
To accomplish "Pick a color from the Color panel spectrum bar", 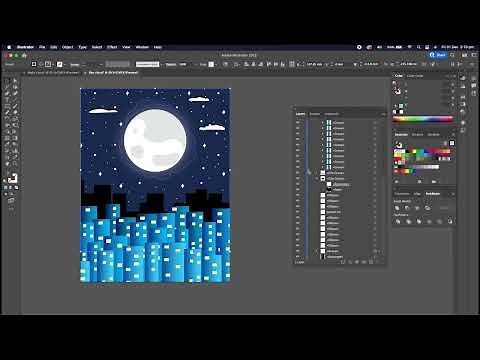I will point(423,119).
